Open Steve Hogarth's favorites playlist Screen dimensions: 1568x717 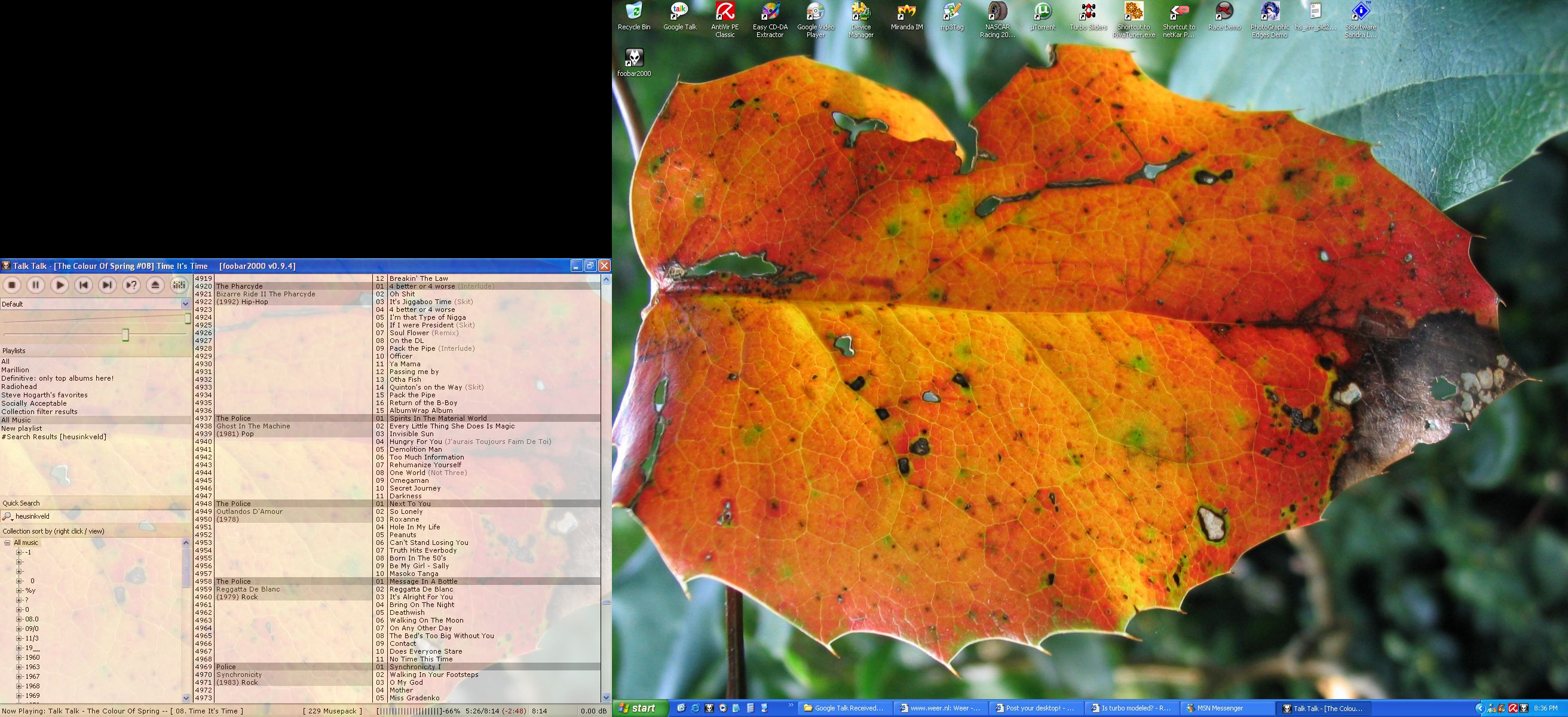click(44, 395)
